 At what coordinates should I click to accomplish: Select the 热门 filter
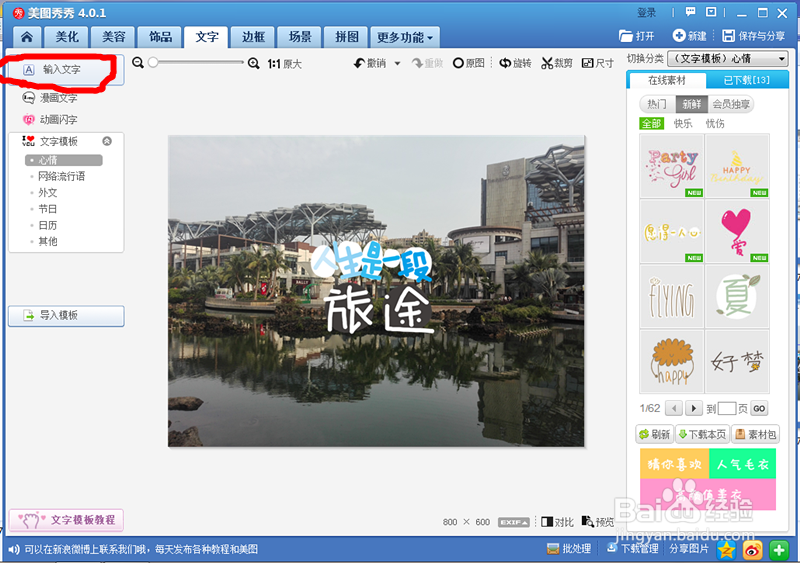pos(657,104)
